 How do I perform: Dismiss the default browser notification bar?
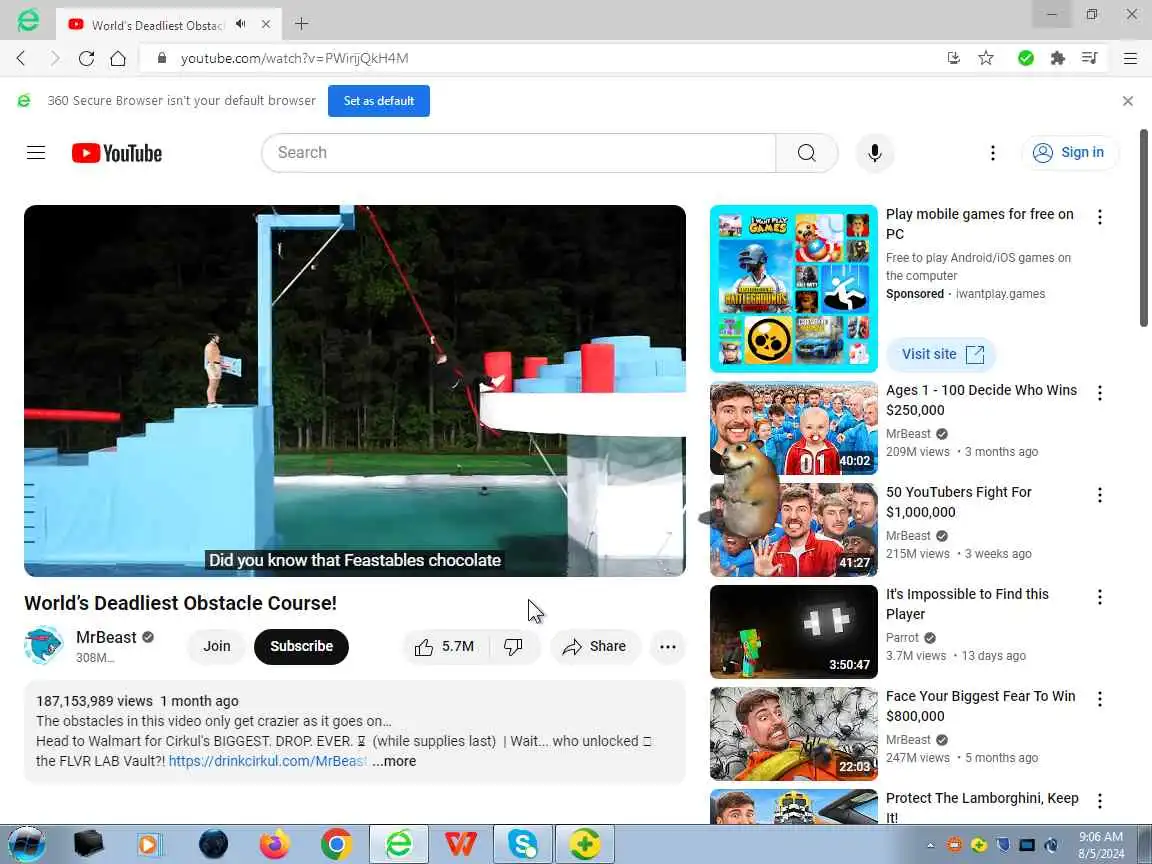[x=1128, y=101]
